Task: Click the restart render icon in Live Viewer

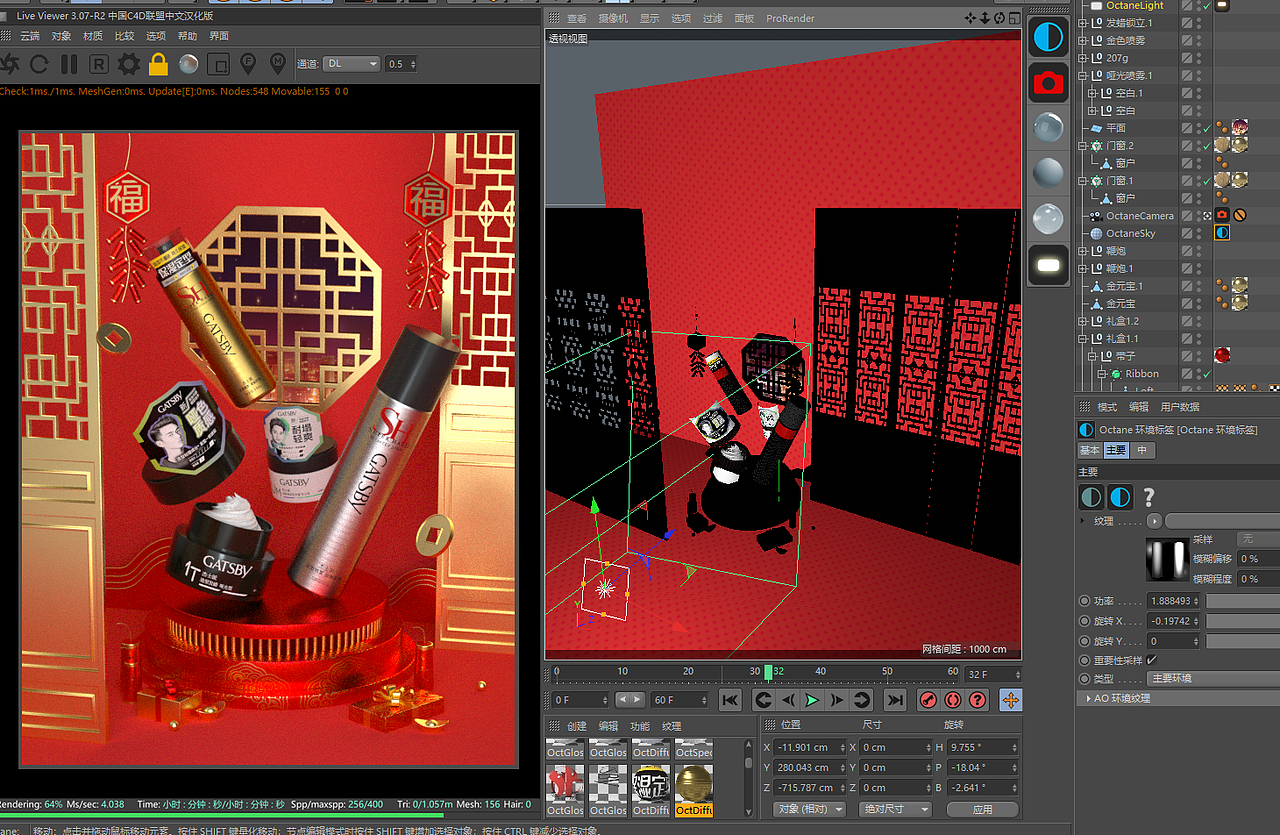Action: coord(40,63)
